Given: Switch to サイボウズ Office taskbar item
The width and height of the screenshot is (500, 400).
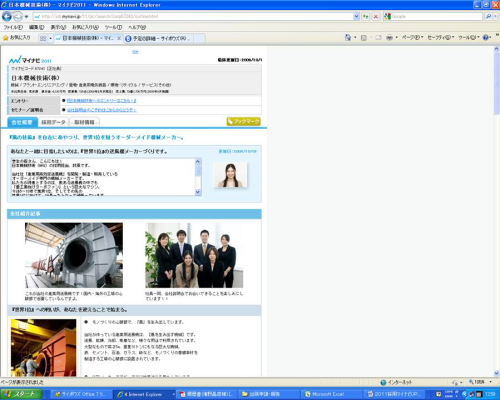Looking at the screenshot, I should (x=80, y=394).
